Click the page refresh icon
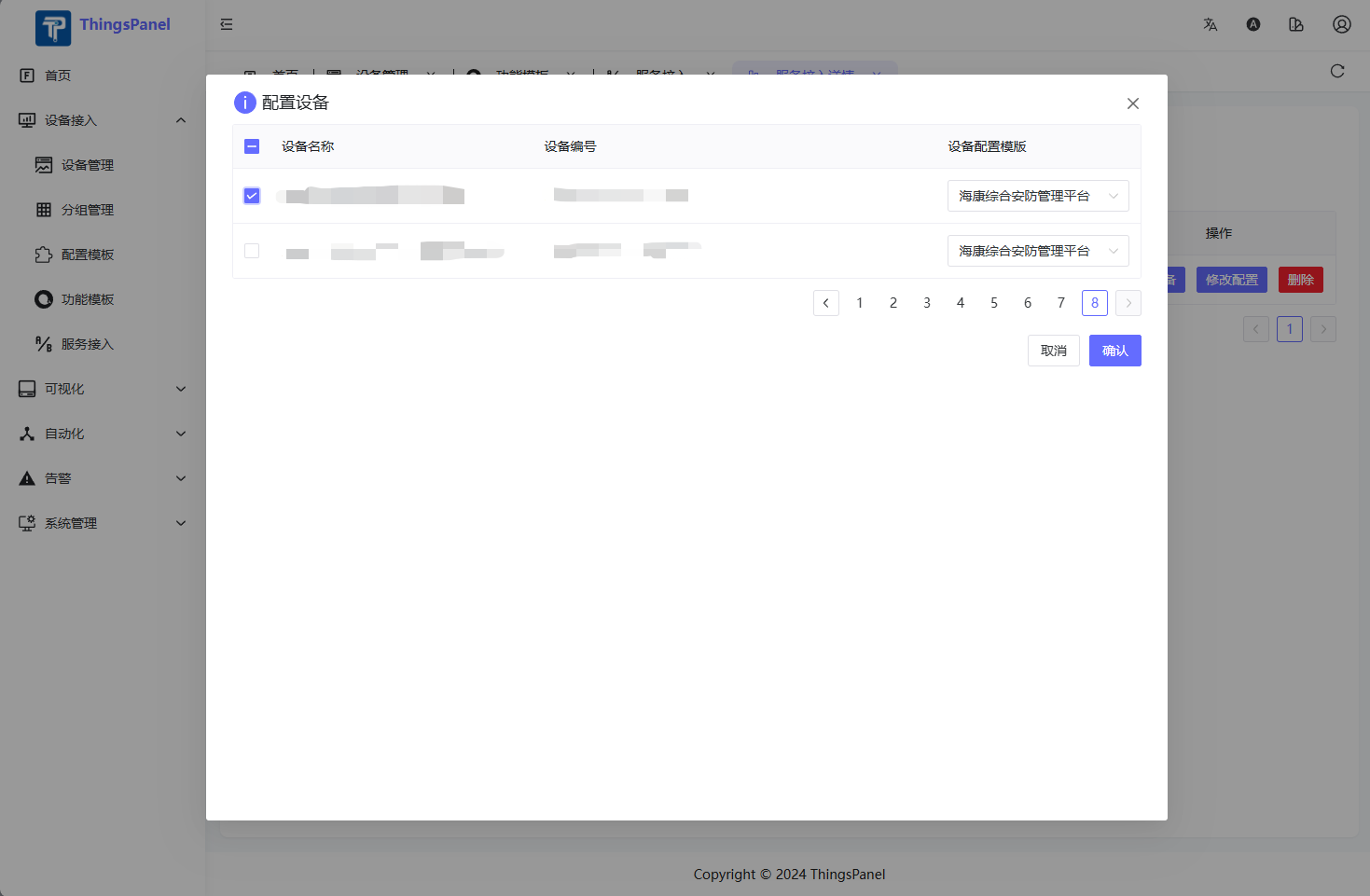1370x896 pixels. (1336, 70)
